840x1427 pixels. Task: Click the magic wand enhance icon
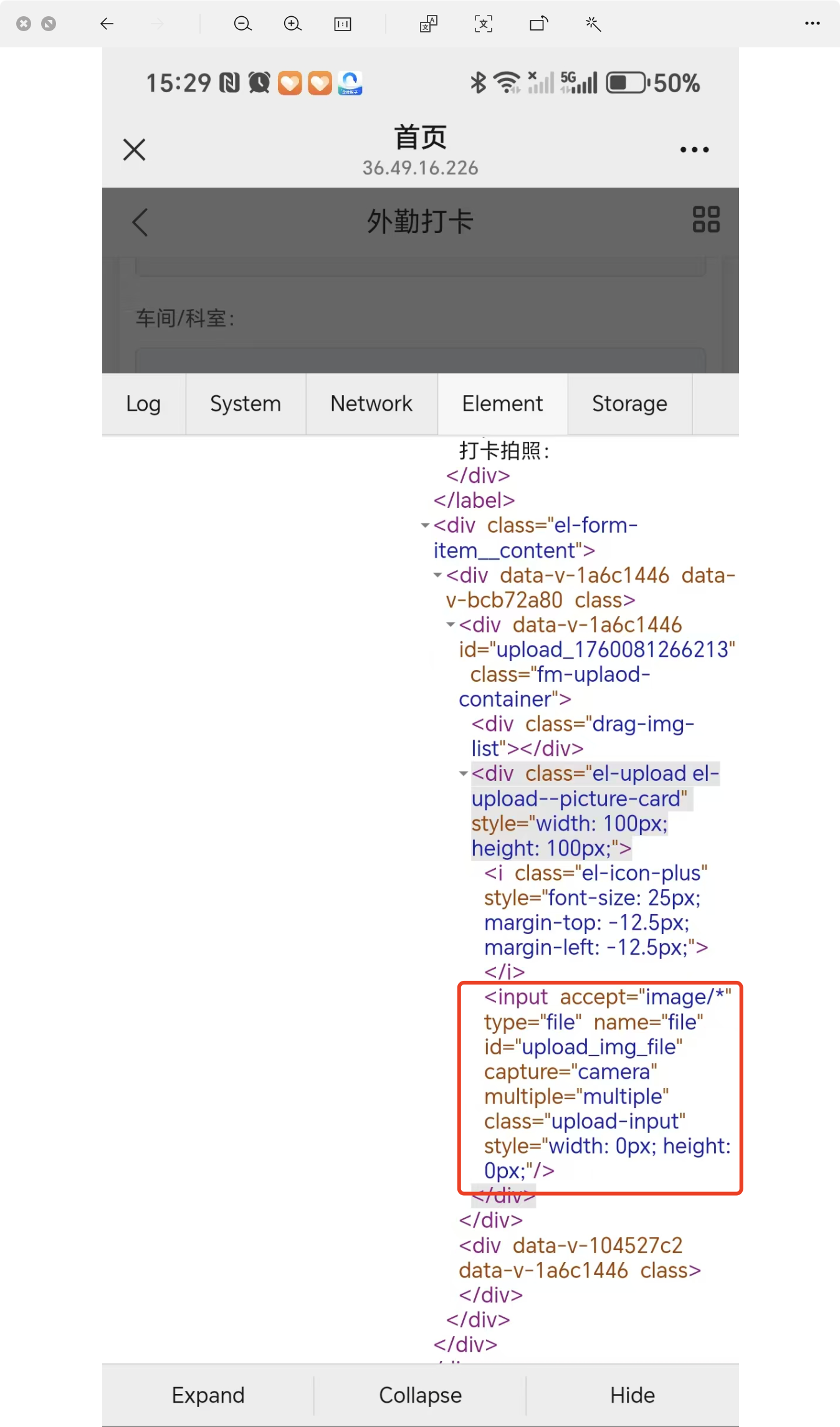[593, 24]
